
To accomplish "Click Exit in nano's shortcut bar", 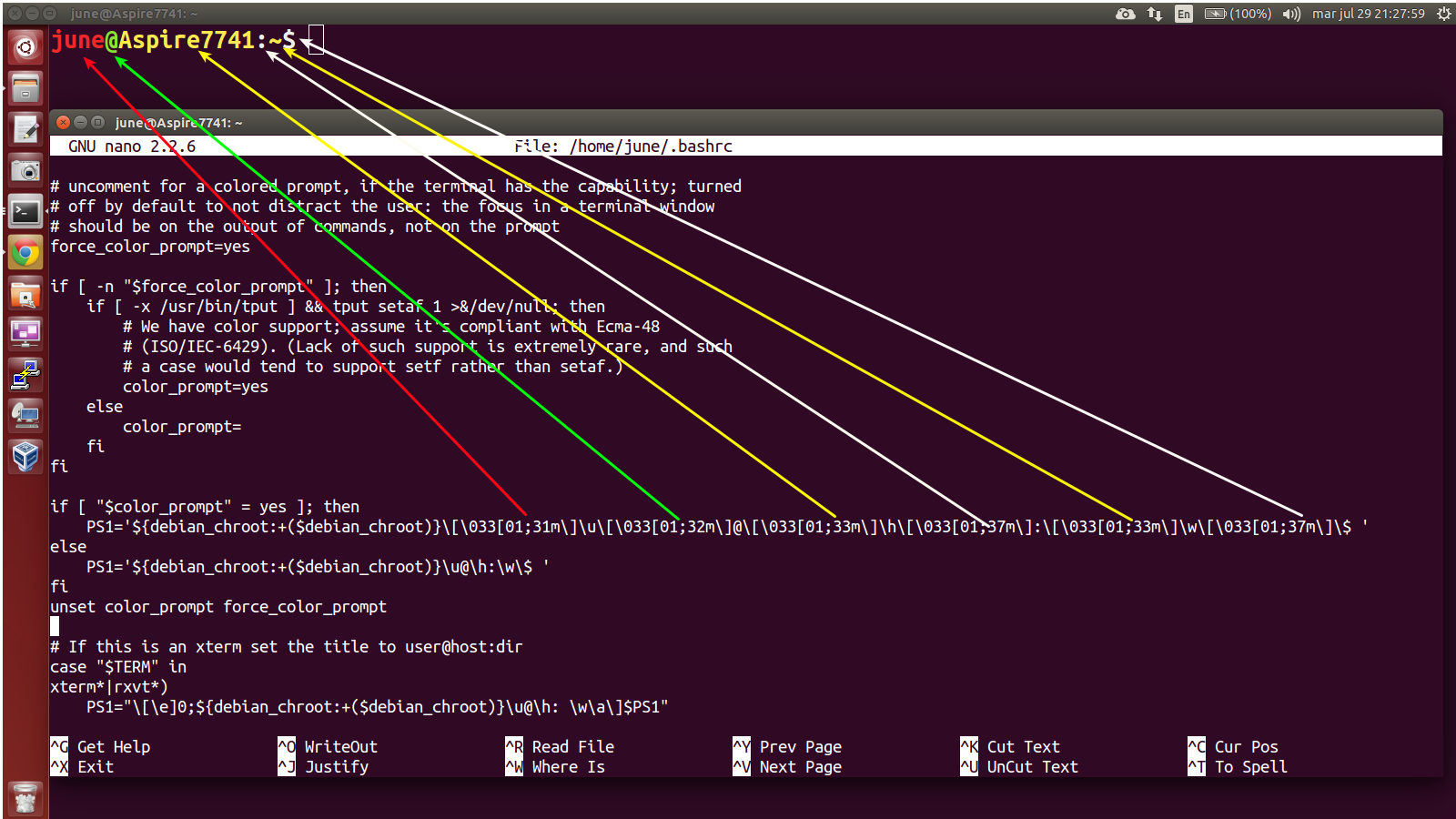I will coord(97,766).
